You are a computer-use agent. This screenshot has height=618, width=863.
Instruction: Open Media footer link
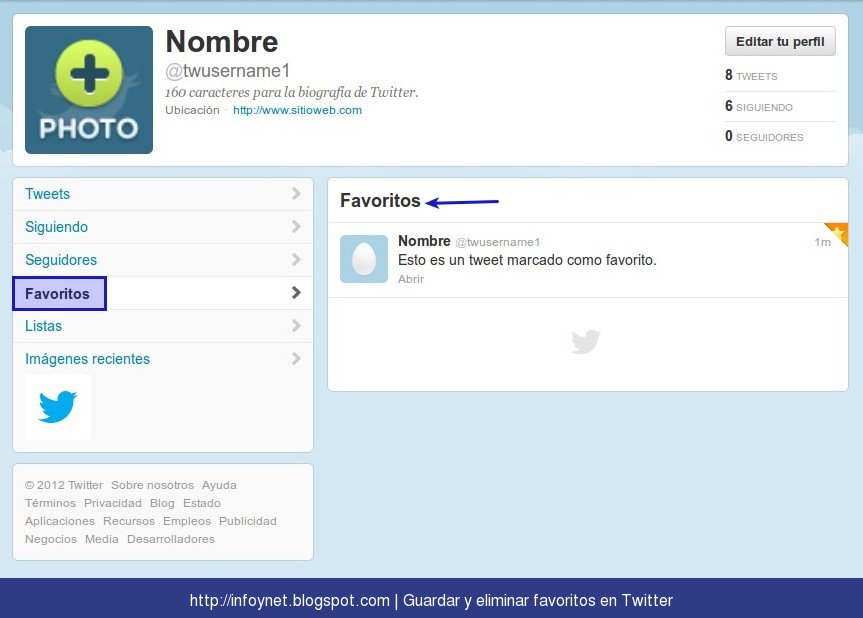pyautogui.click(x=101, y=539)
